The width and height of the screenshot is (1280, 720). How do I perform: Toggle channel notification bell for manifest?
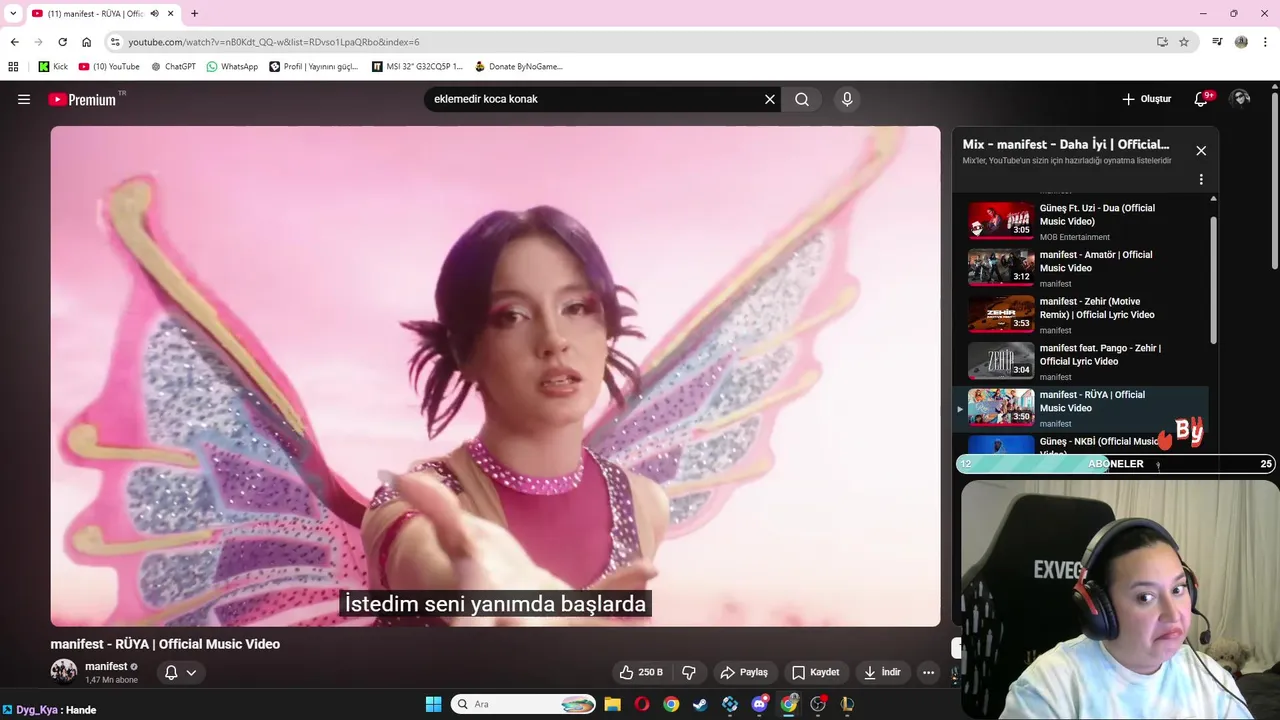pos(171,672)
